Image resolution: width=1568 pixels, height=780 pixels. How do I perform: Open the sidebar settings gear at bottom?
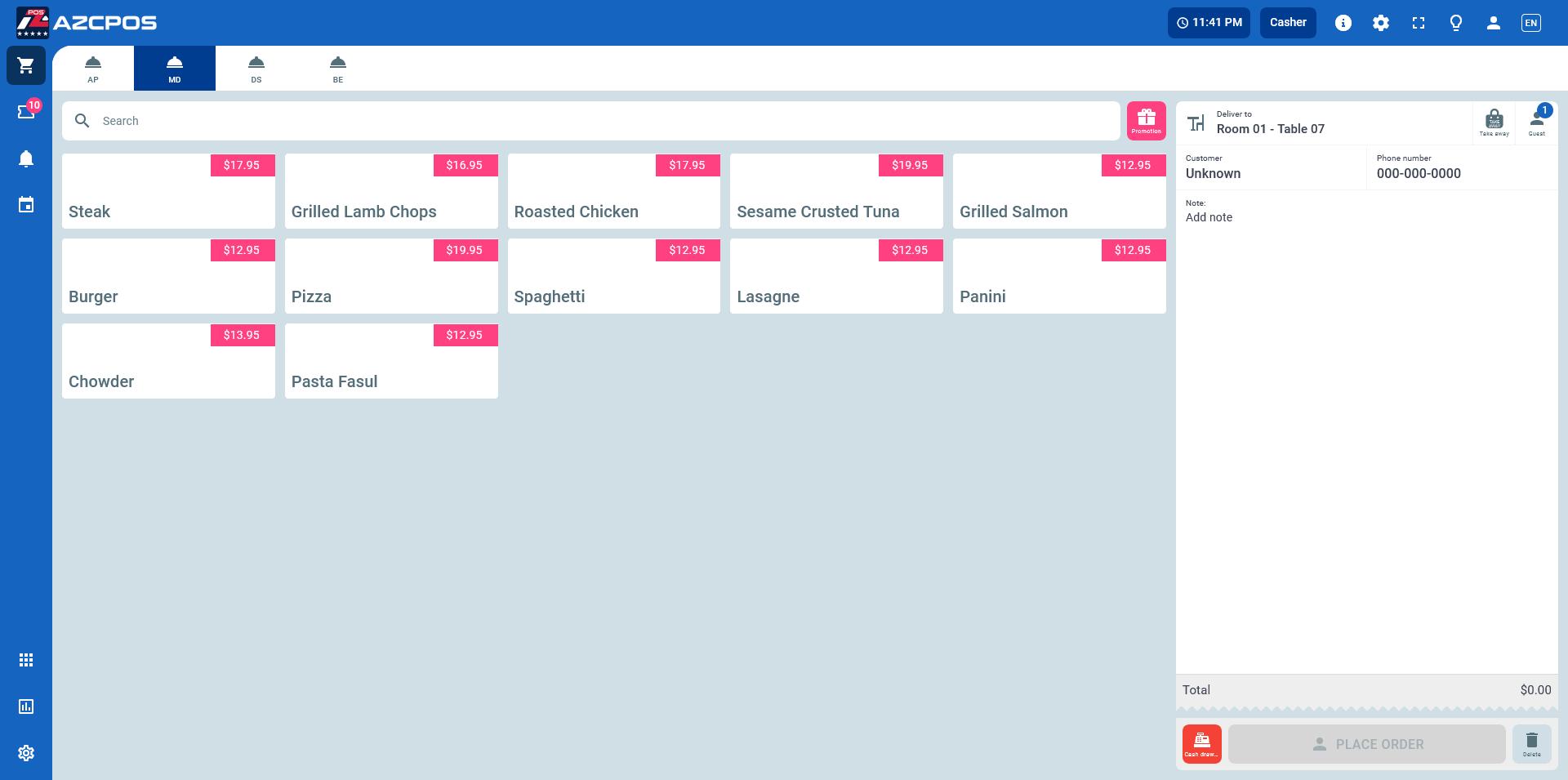(26, 753)
